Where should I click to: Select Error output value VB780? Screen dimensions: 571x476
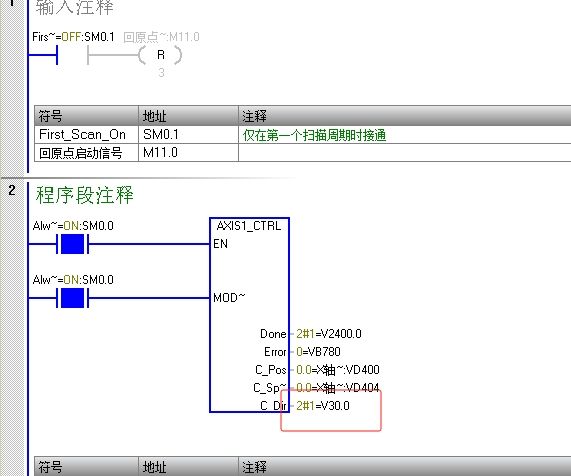[x=318, y=351]
